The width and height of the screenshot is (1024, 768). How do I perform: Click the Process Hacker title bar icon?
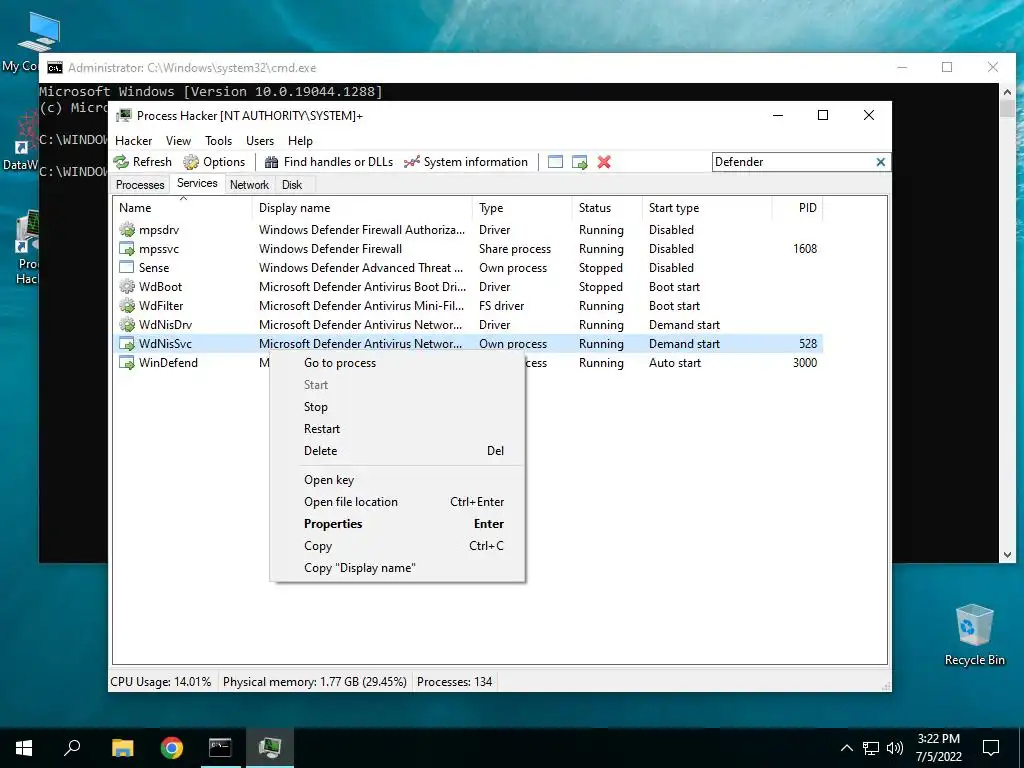[123, 116]
